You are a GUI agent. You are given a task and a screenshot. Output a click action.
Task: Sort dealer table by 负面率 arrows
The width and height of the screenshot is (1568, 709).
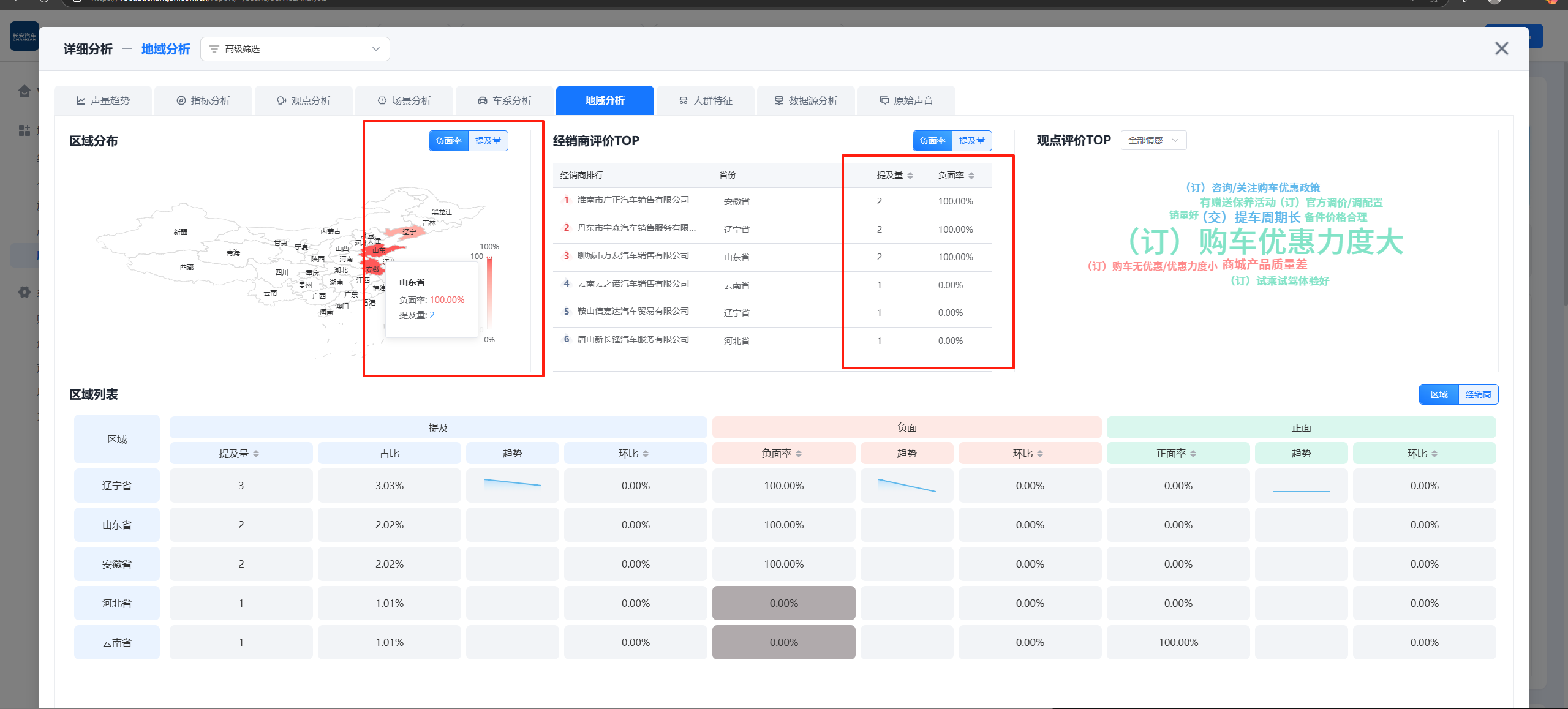(x=971, y=176)
